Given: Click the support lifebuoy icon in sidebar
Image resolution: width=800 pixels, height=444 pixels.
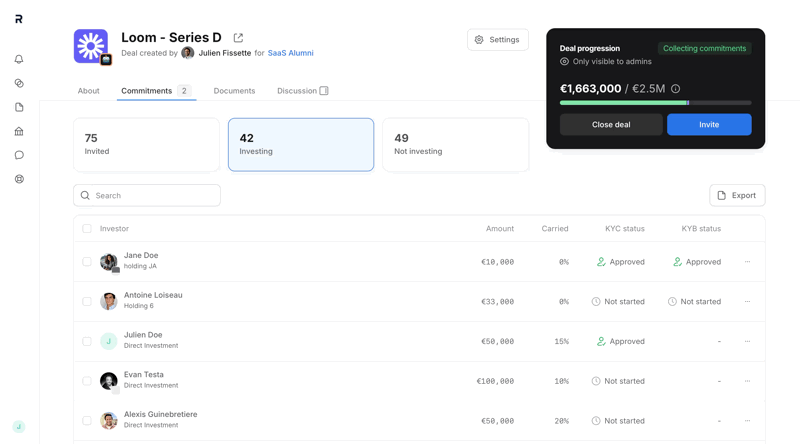Looking at the screenshot, I should [19, 179].
